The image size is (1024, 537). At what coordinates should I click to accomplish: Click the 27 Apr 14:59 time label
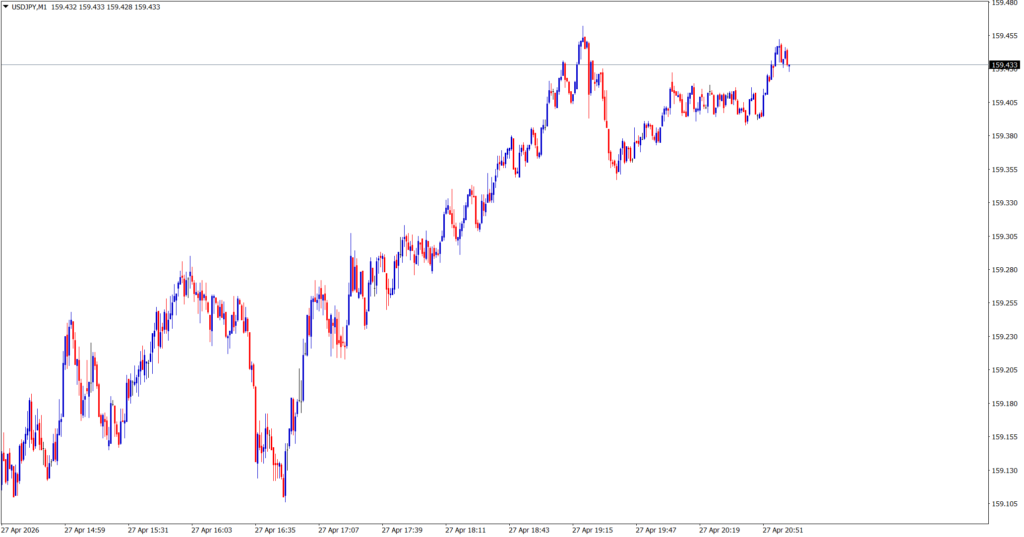(x=84, y=530)
